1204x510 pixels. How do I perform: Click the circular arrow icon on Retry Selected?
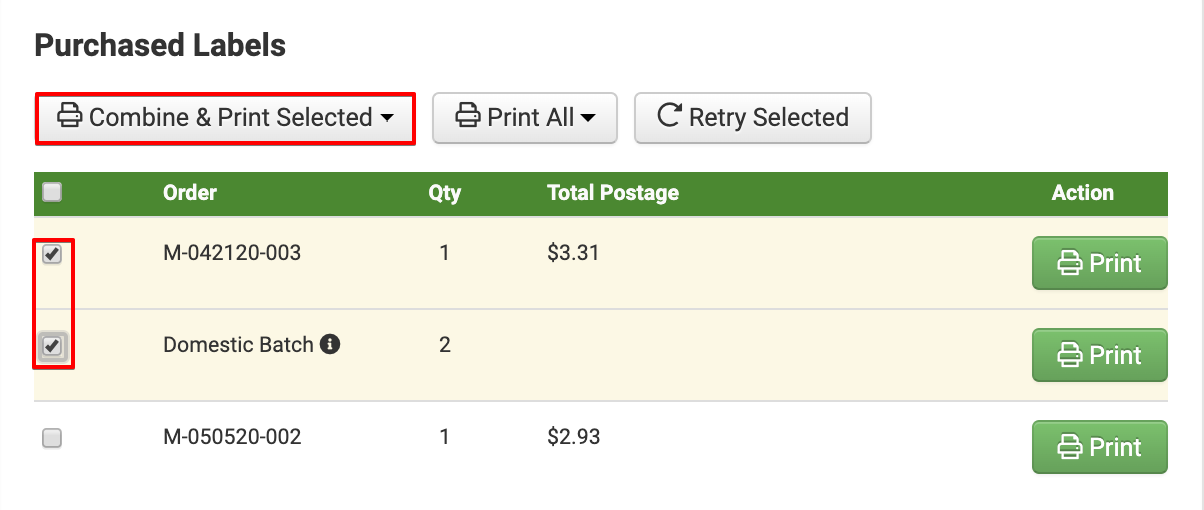tap(669, 116)
